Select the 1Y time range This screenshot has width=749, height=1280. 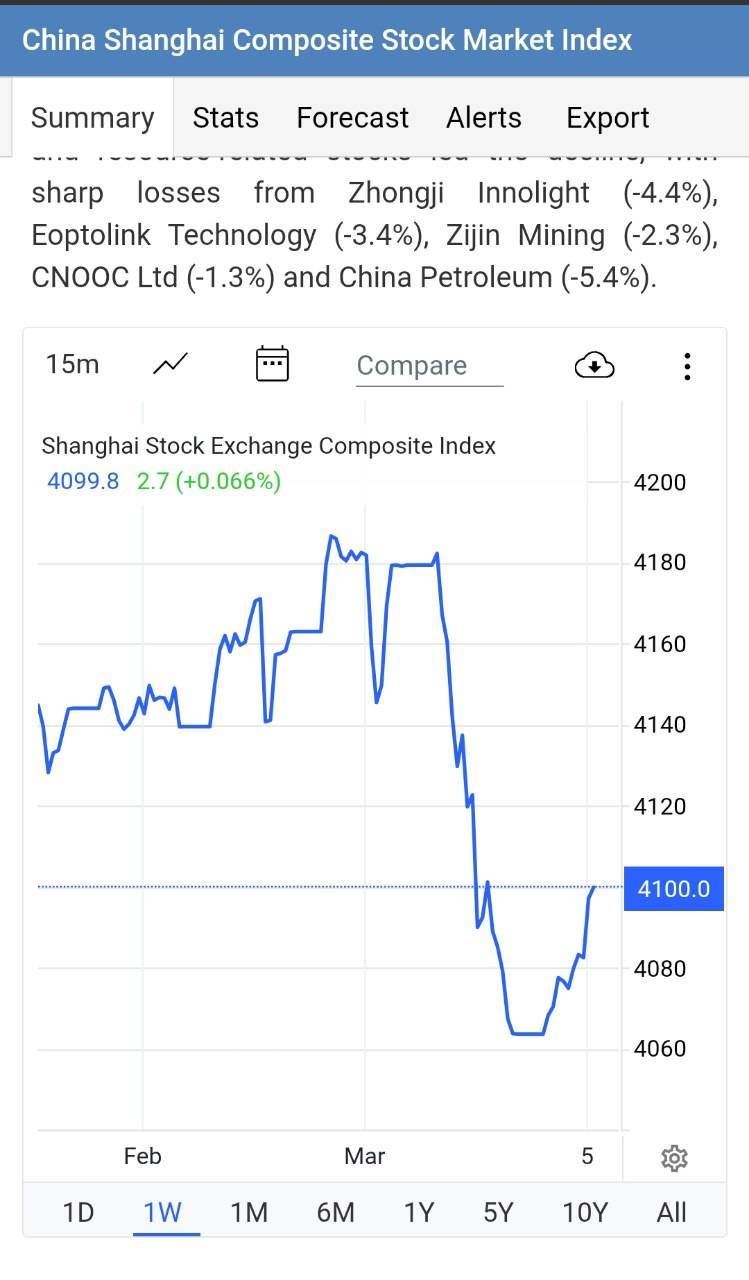point(419,1212)
